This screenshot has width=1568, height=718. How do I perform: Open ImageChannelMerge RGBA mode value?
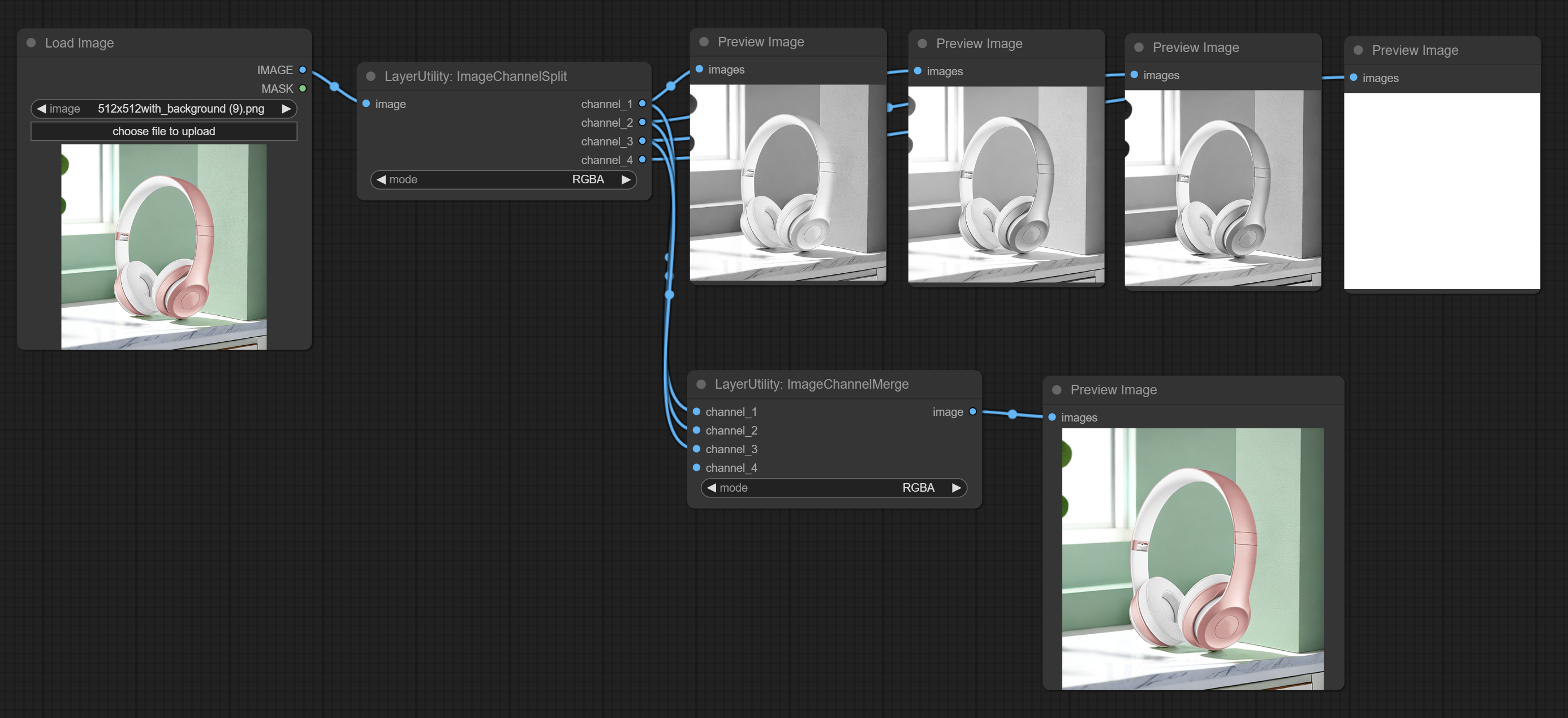(918, 488)
